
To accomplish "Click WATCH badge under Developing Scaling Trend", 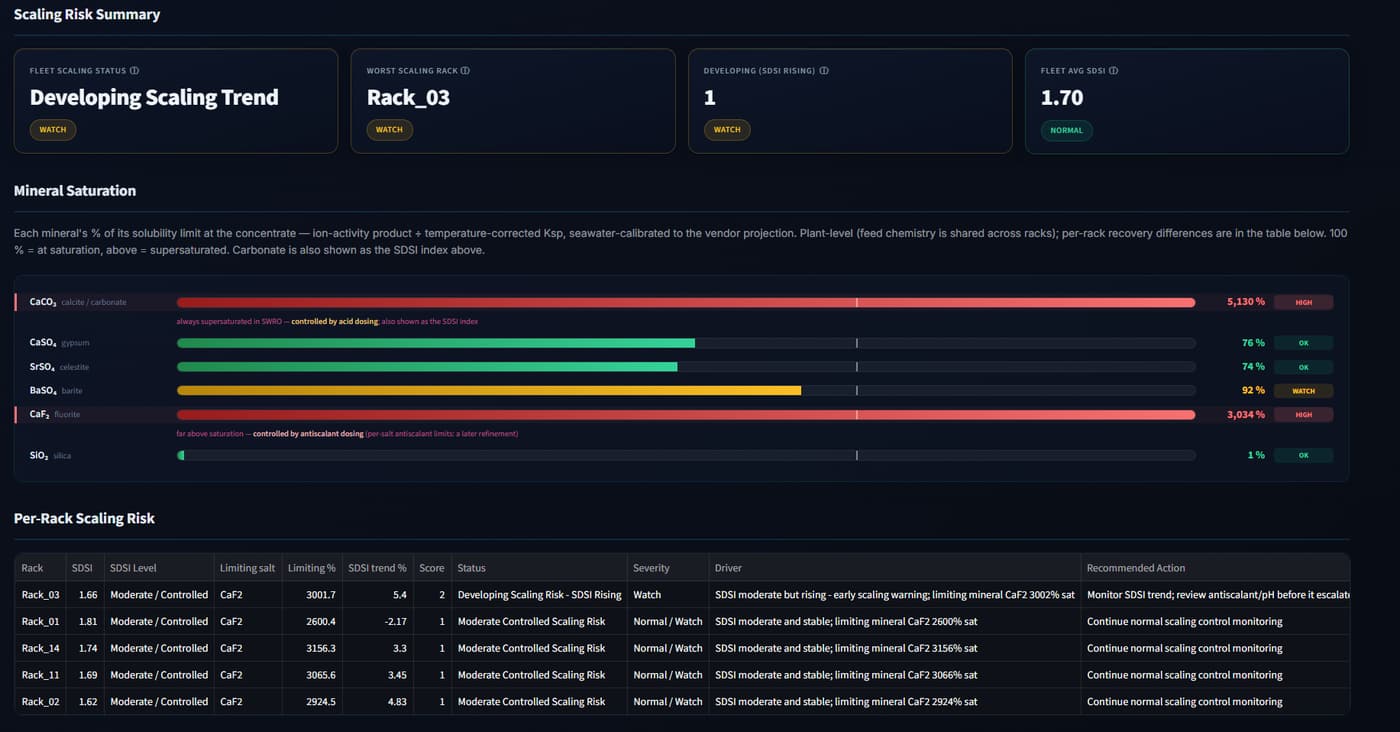I will click(53, 130).
